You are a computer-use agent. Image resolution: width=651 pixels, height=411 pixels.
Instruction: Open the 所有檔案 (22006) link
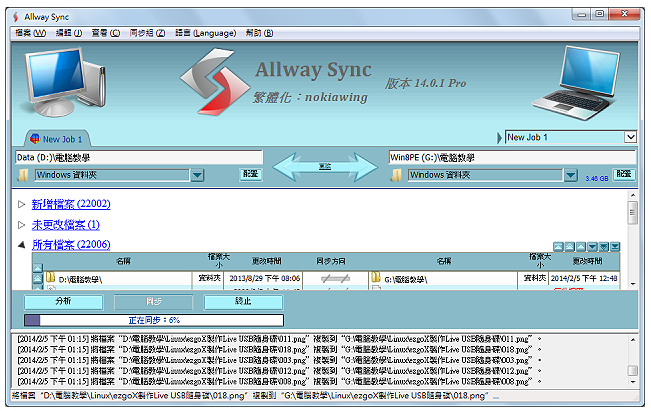click(x=71, y=245)
